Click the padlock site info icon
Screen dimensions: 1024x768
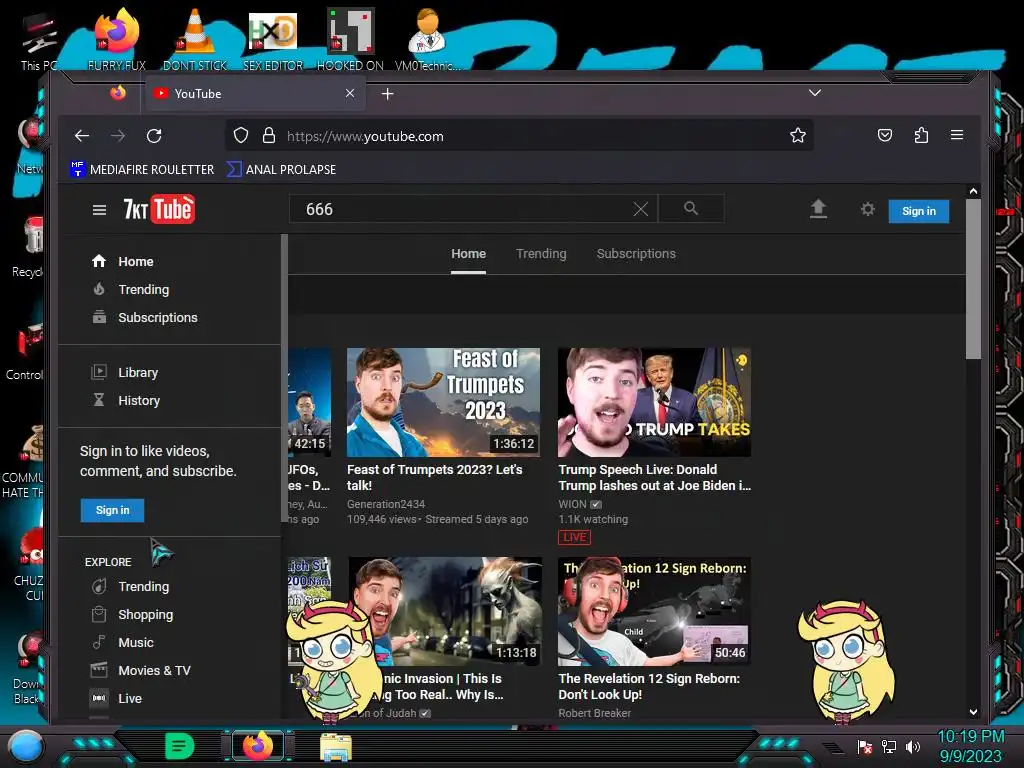coord(268,135)
